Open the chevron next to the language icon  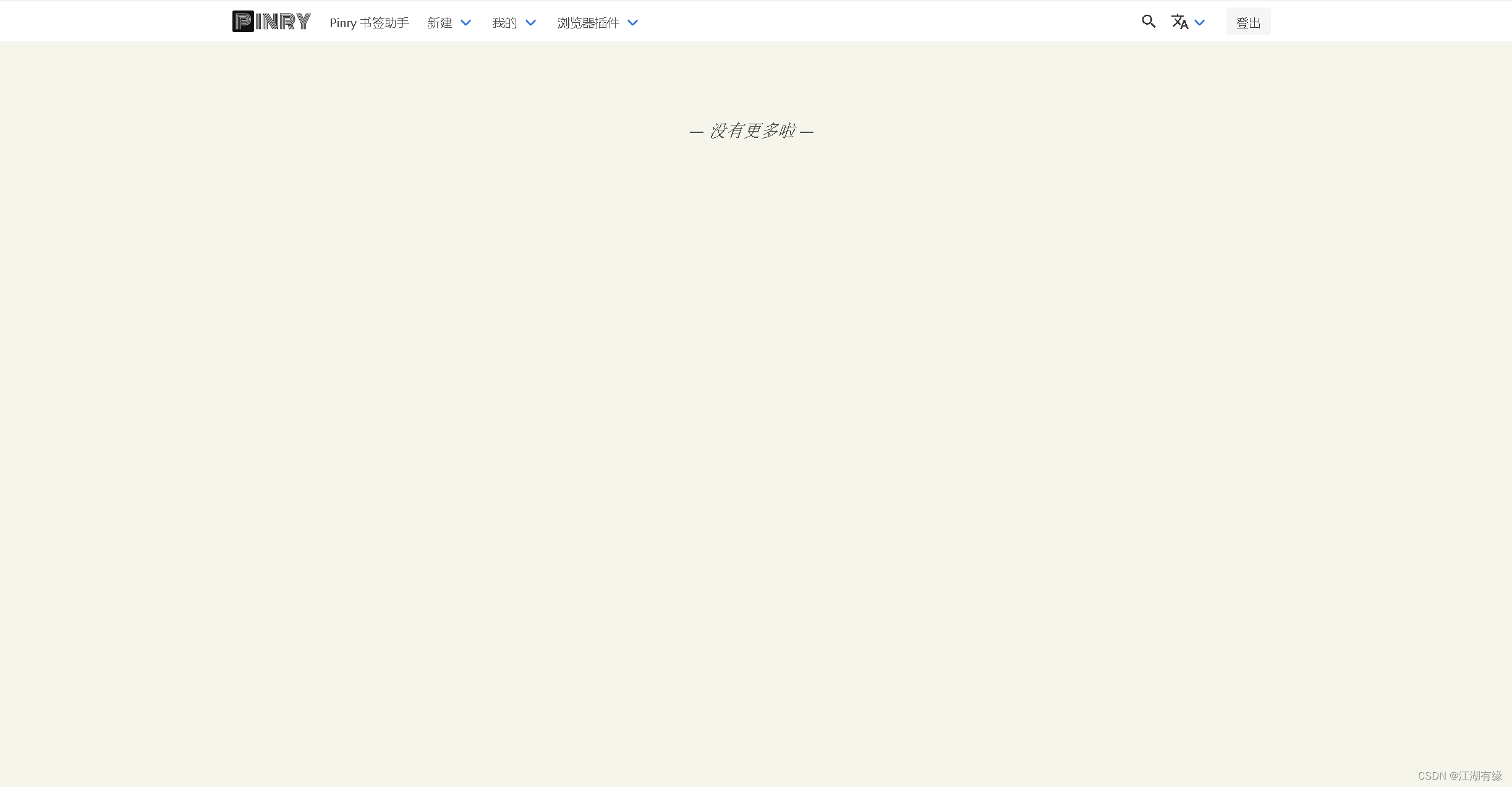(x=1200, y=22)
